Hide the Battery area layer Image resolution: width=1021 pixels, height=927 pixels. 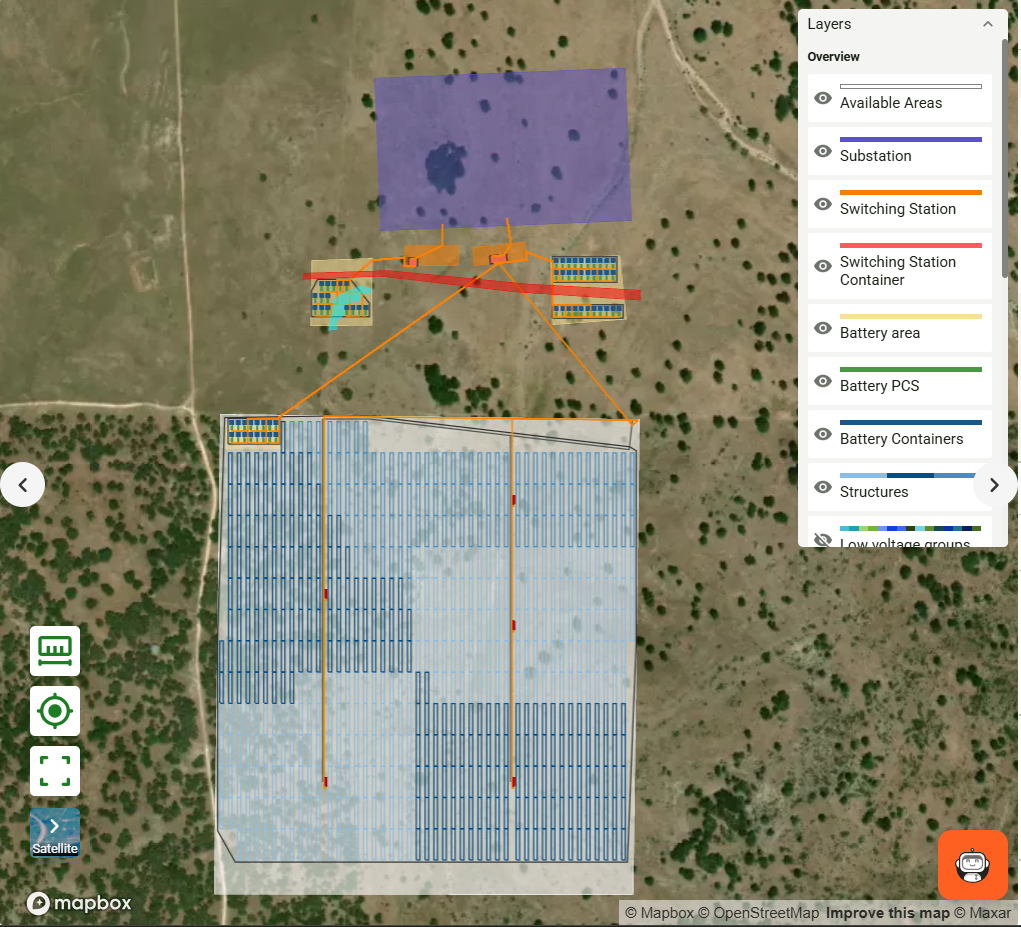(823, 328)
